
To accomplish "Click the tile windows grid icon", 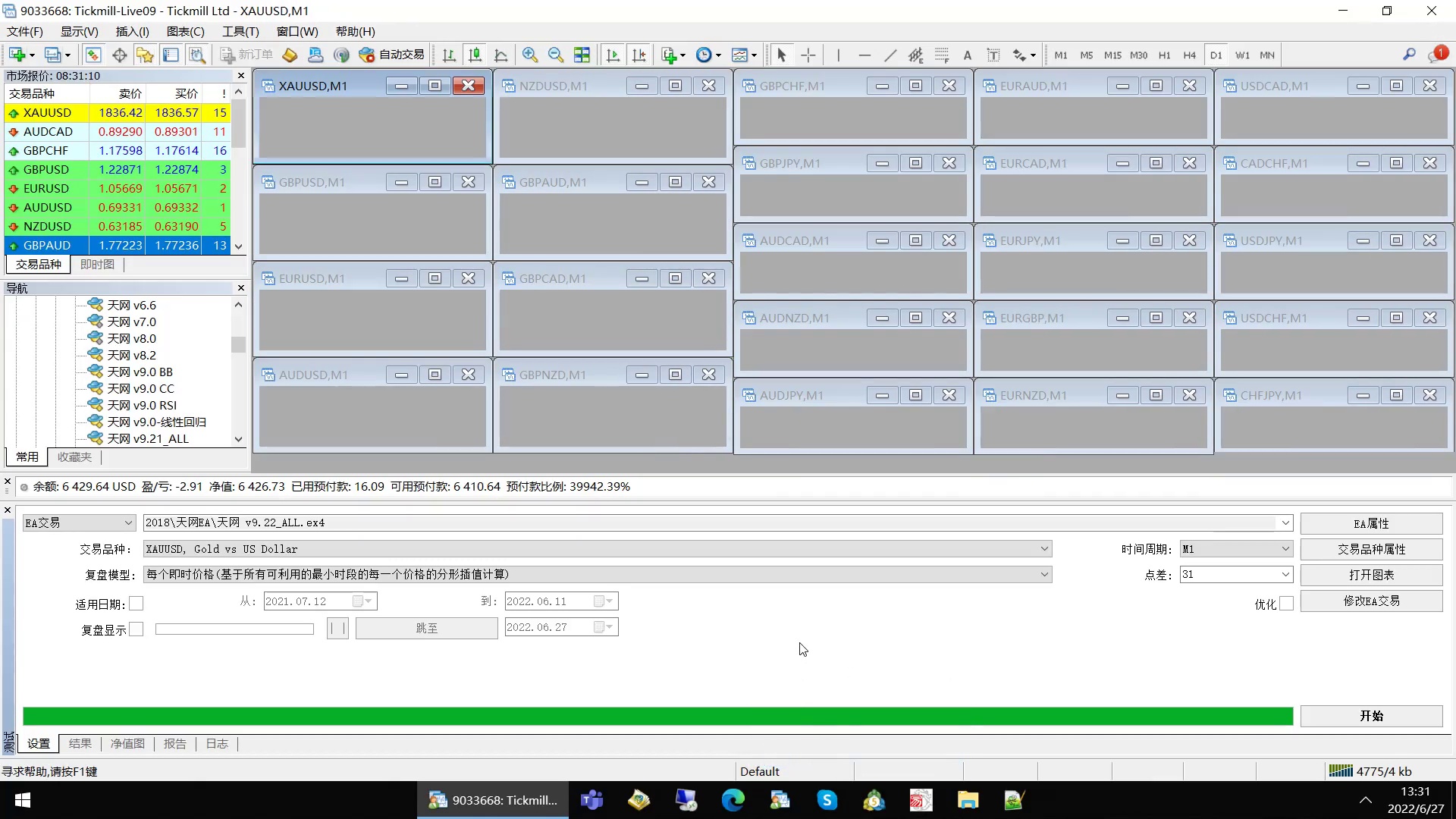I will [582, 55].
